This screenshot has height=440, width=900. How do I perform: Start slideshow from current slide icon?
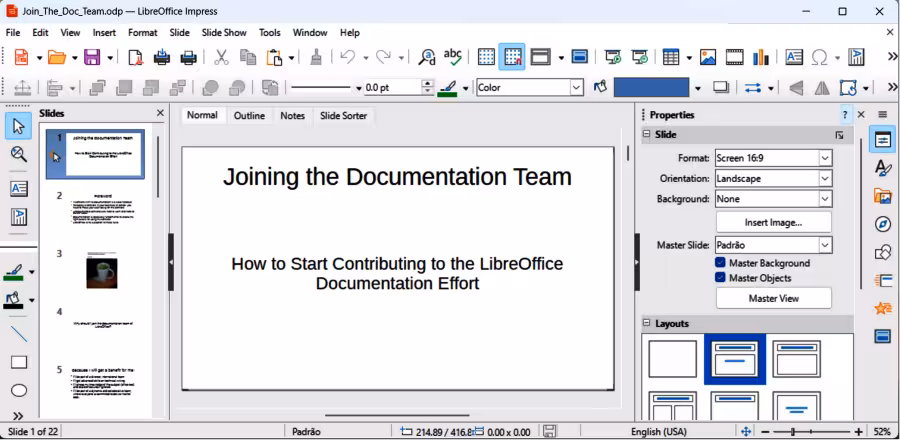(x=639, y=57)
